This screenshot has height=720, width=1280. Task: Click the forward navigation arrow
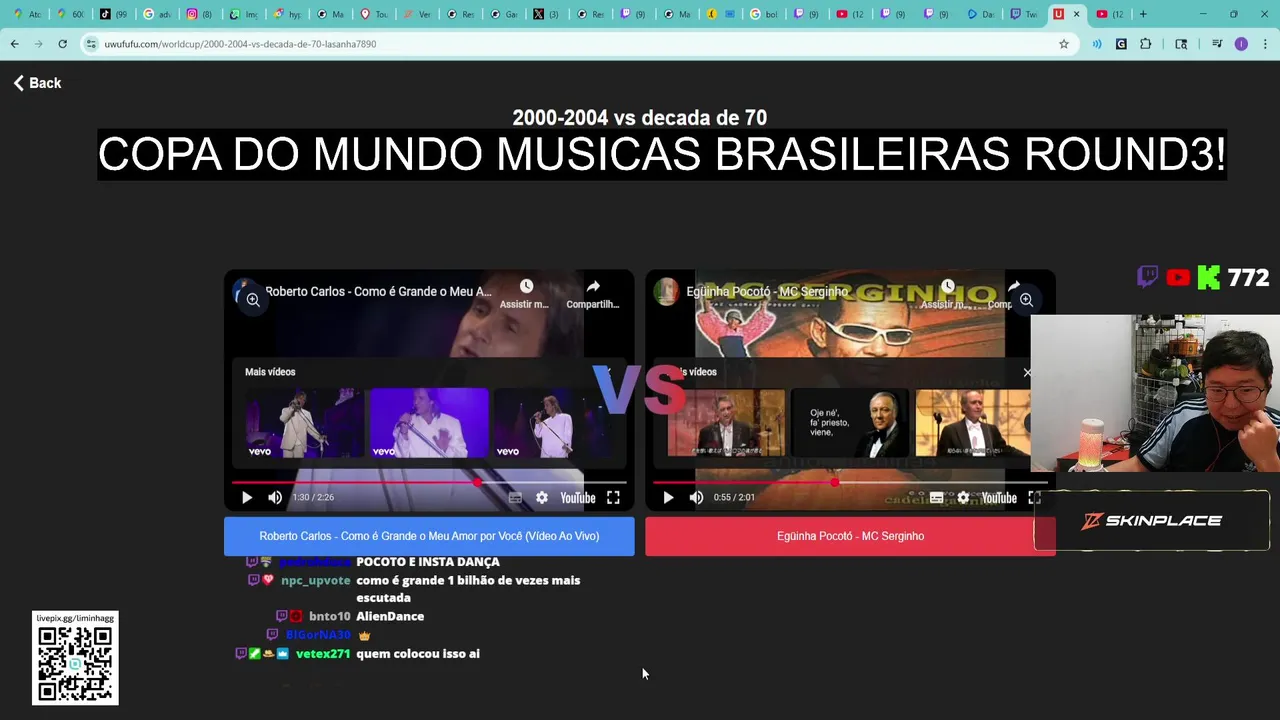pyautogui.click(x=38, y=44)
